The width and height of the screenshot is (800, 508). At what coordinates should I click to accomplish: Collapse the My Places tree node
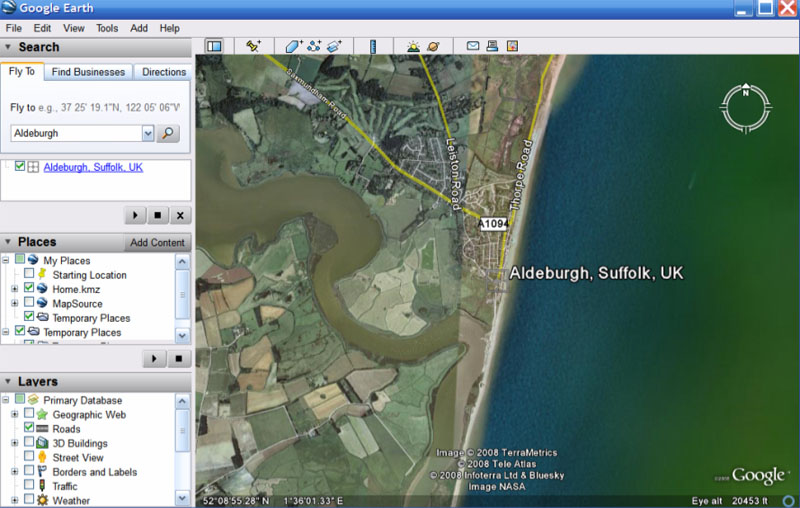[x=6, y=260]
